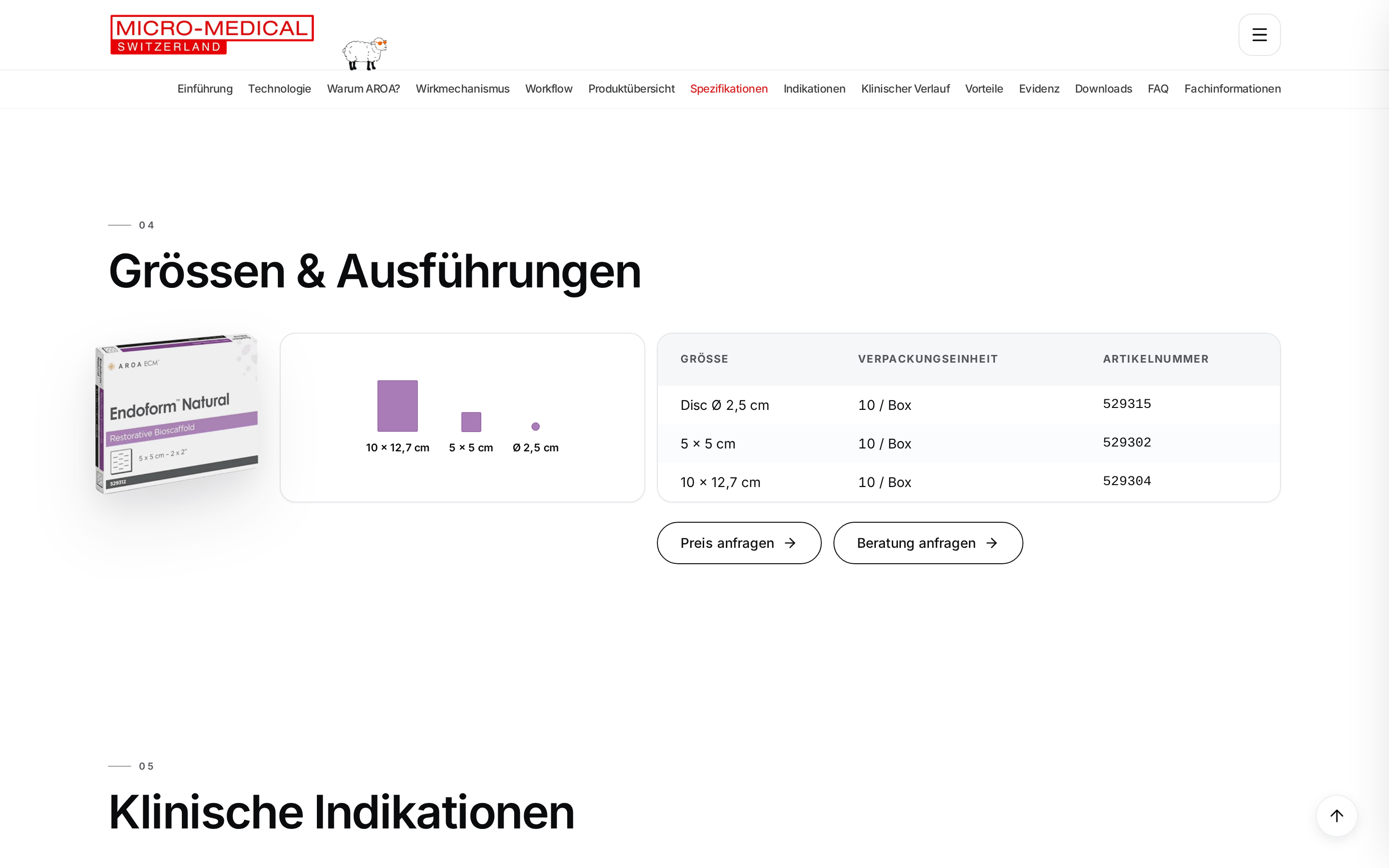
Task: Open Fachinformationen nav item
Action: click(x=1232, y=89)
